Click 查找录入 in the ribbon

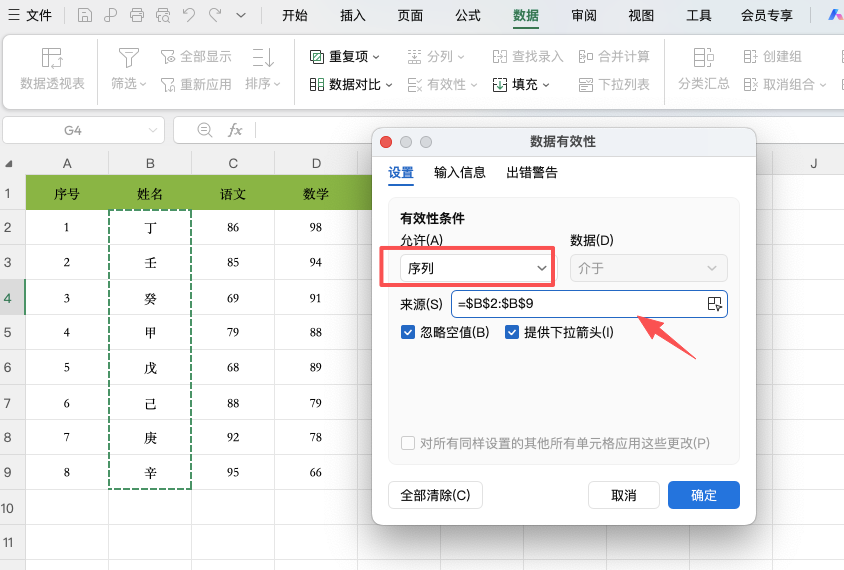click(x=528, y=57)
